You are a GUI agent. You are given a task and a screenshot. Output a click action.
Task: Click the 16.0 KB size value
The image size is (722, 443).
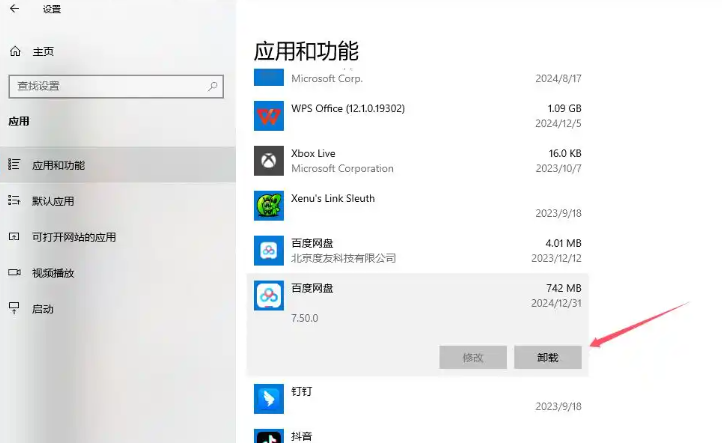coord(565,153)
